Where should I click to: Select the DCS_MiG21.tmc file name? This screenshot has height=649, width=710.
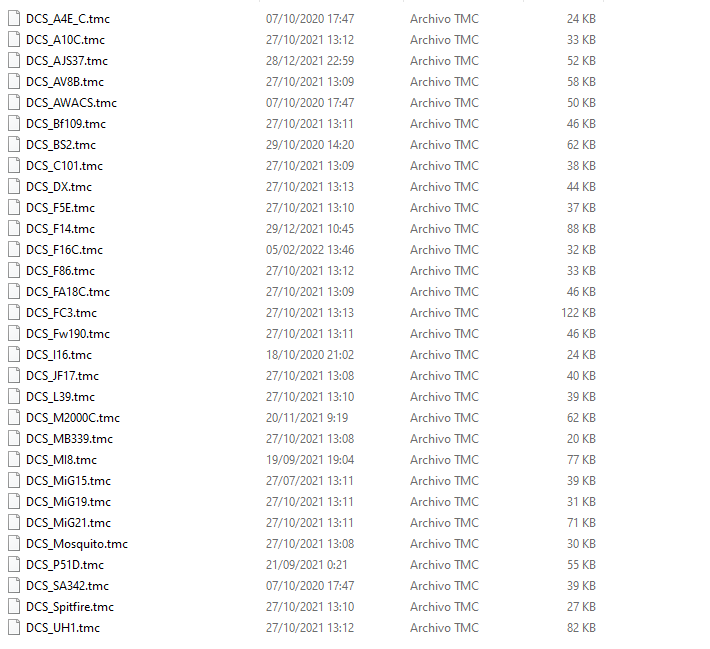68,523
